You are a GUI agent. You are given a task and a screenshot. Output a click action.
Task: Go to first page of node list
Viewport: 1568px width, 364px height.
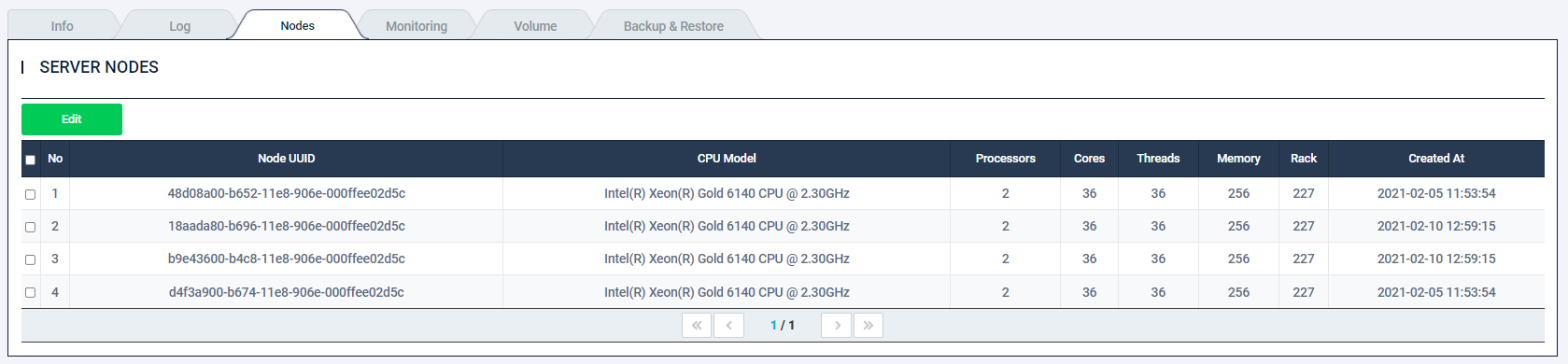(697, 325)
